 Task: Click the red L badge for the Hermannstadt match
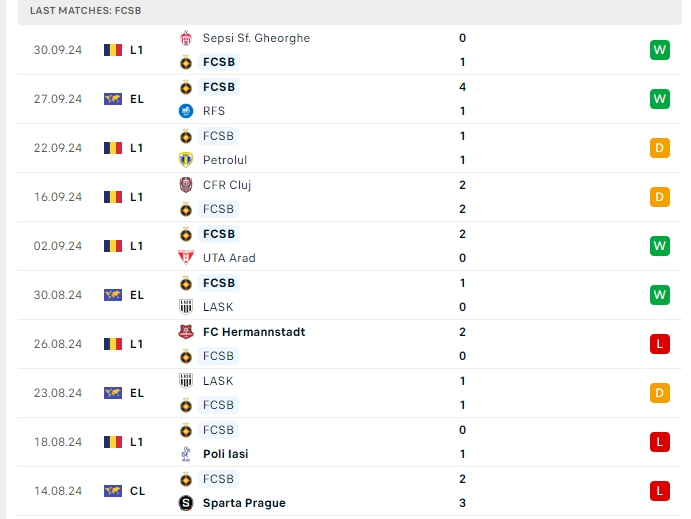659,344
